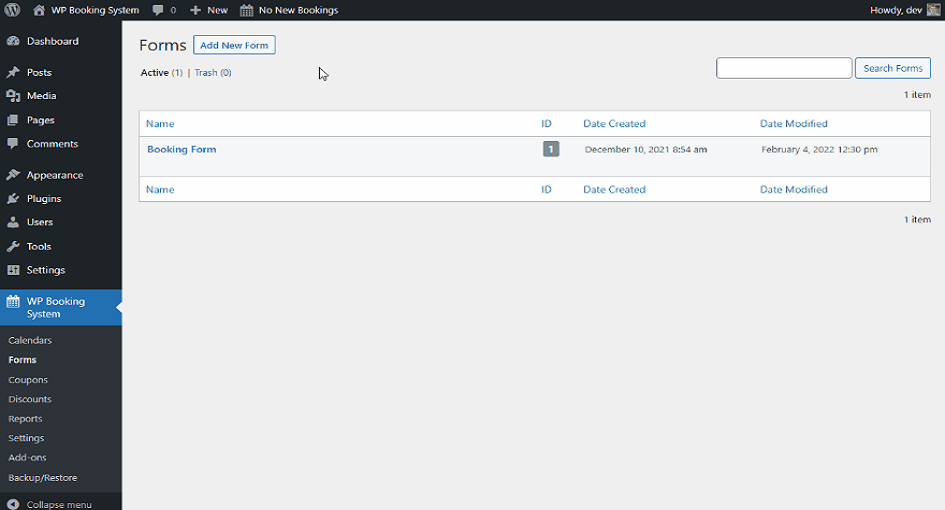Image resolution: width=945 pixels, height=510 pixels.
Task: Sort by Date Created in footer
Action: click(x=614, y=189)
